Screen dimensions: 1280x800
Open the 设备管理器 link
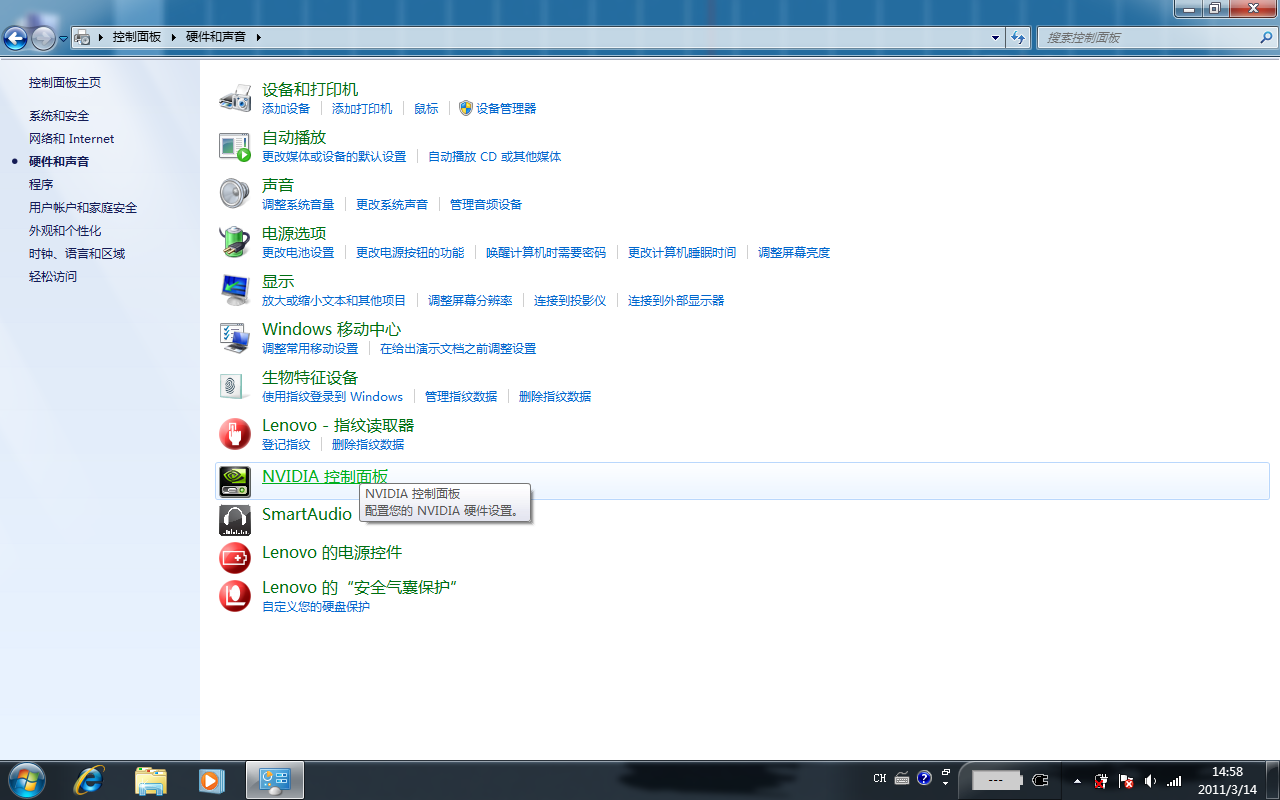pyautogui.click(x=506, y=109)
